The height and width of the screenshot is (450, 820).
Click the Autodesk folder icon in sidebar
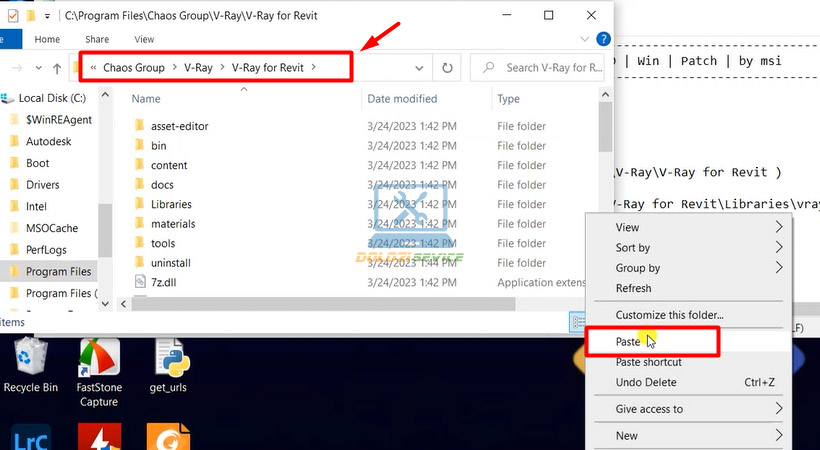click(x=15, y=141)
